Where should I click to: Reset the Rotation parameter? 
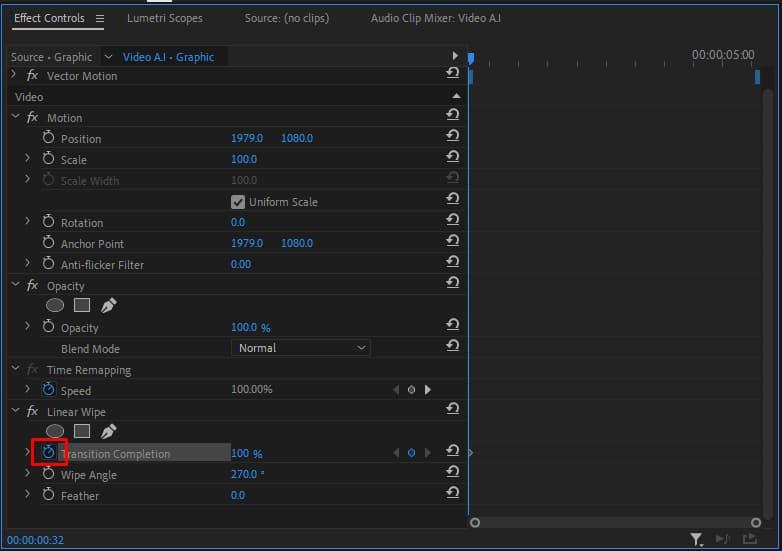point(453,222)
